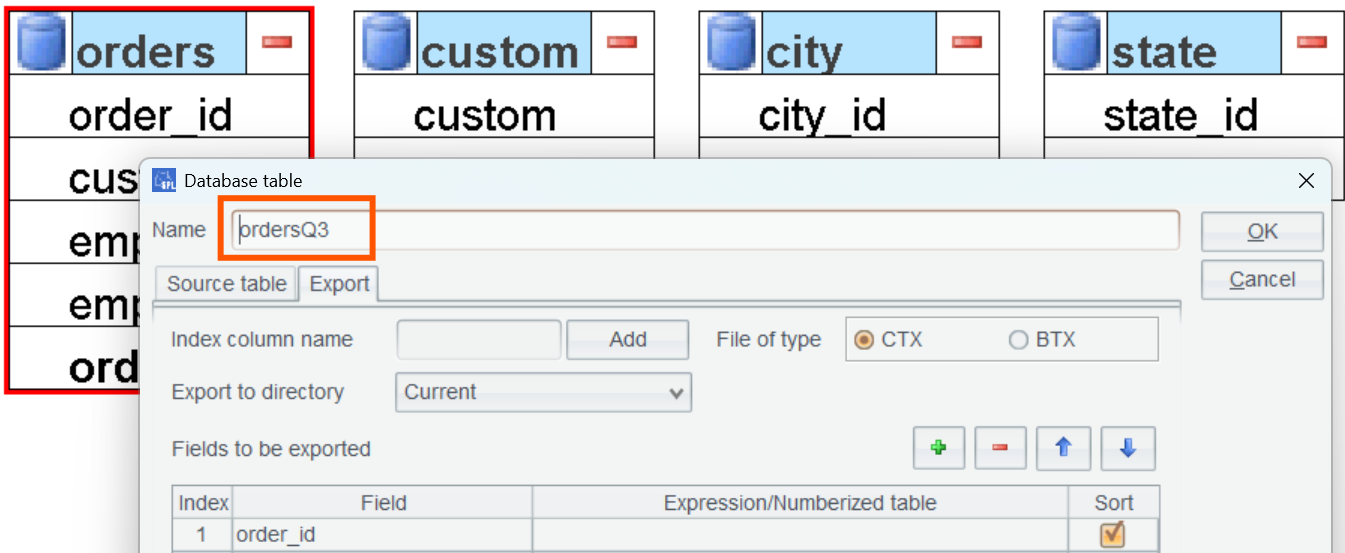Toggle Sort checkbox for order_id field
This screenshot has width=1345, height=553.
pos(1113,535)
